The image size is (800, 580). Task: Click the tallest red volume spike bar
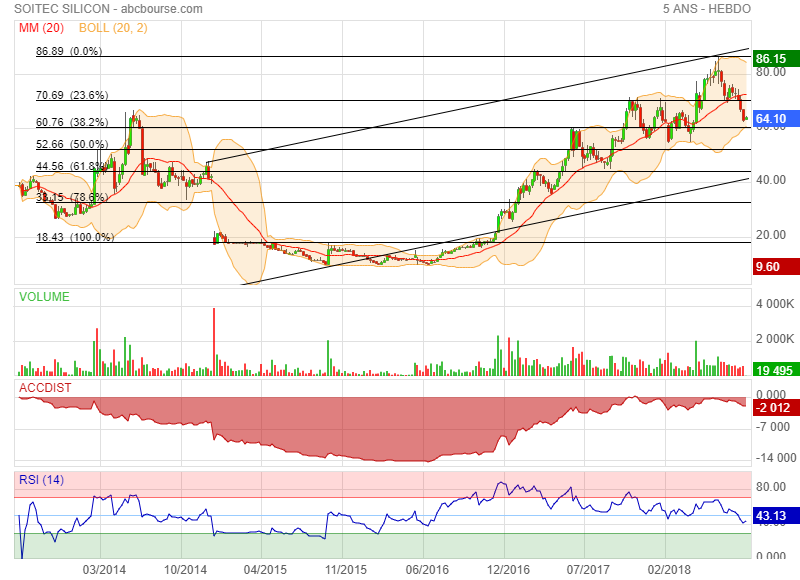click(x=214, y=342)
